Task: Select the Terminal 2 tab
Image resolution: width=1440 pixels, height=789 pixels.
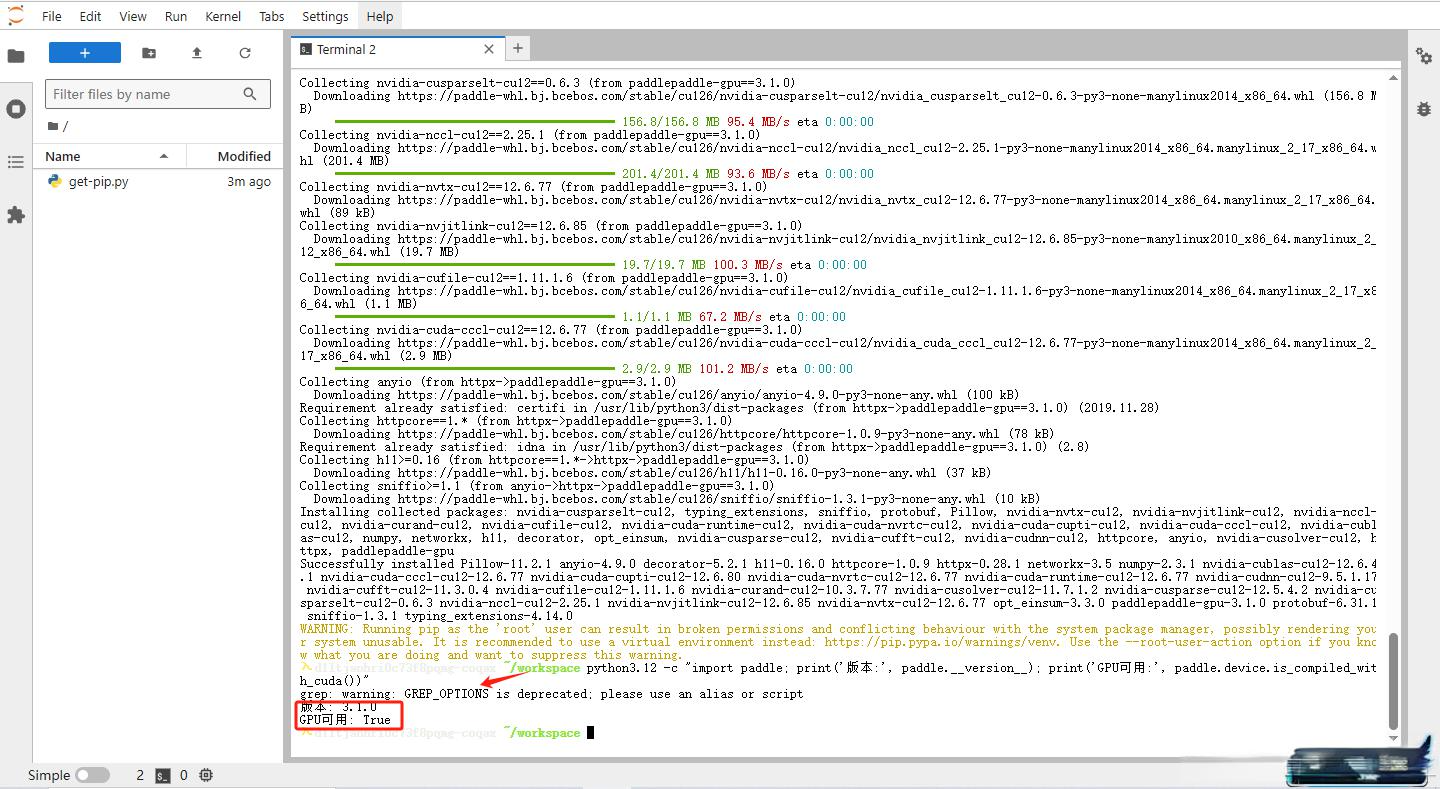Action: (x=346, y=49)
